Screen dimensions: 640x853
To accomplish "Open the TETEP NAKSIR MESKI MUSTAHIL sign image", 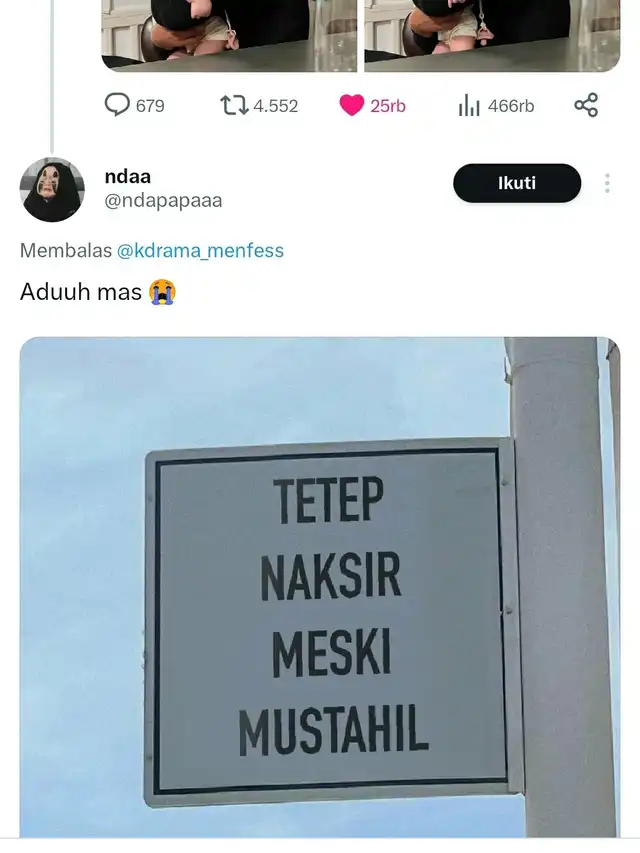I will 320,587.
